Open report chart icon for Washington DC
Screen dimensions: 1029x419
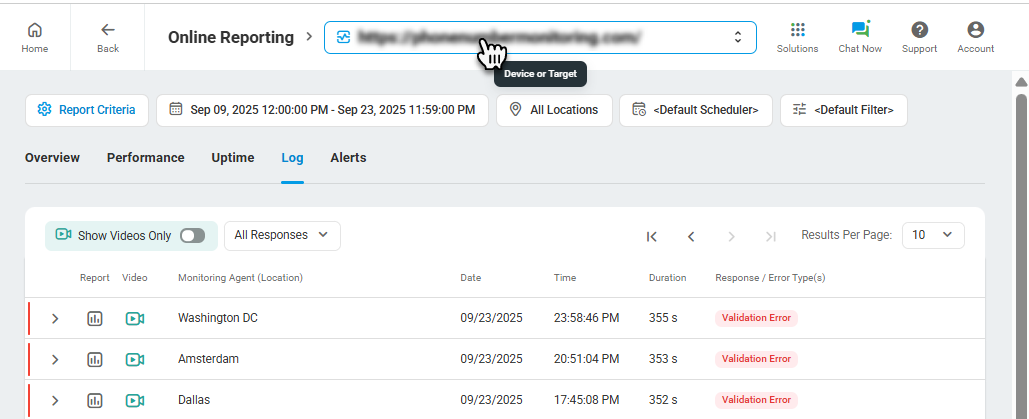click(95, 318)
